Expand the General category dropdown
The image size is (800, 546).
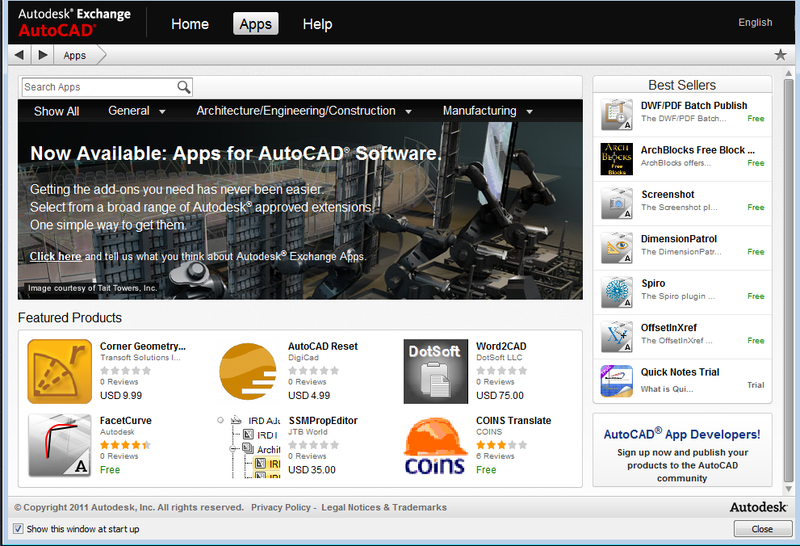(x=136, y=111)
